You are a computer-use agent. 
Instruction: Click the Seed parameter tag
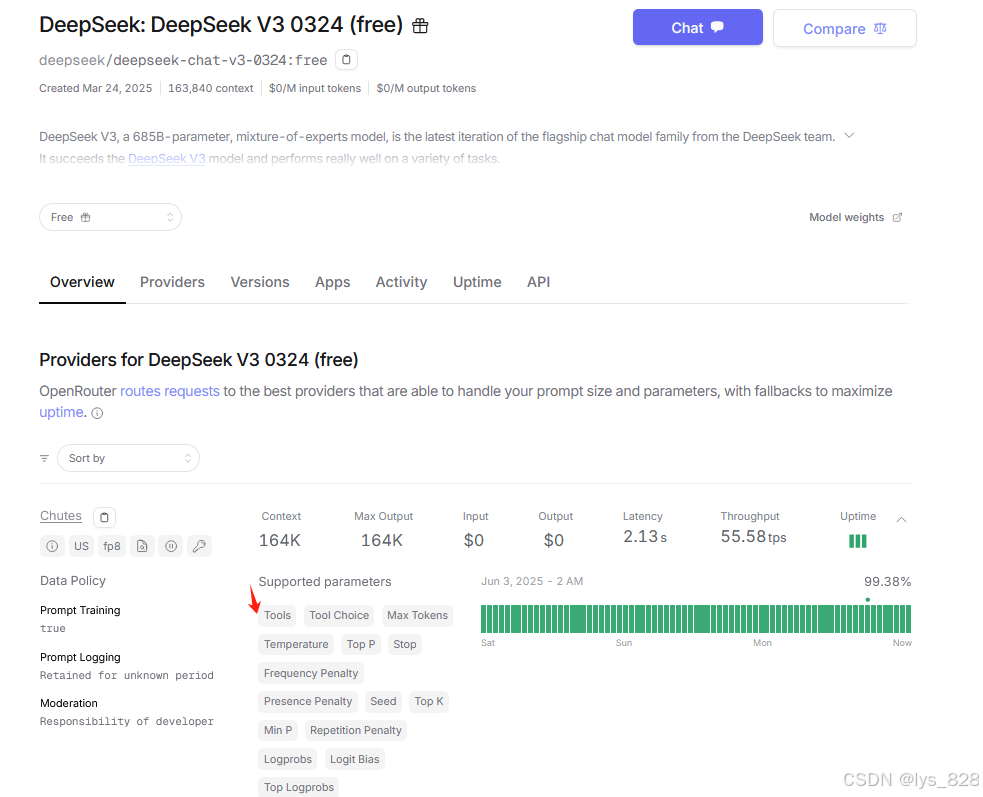coord(383,701)
